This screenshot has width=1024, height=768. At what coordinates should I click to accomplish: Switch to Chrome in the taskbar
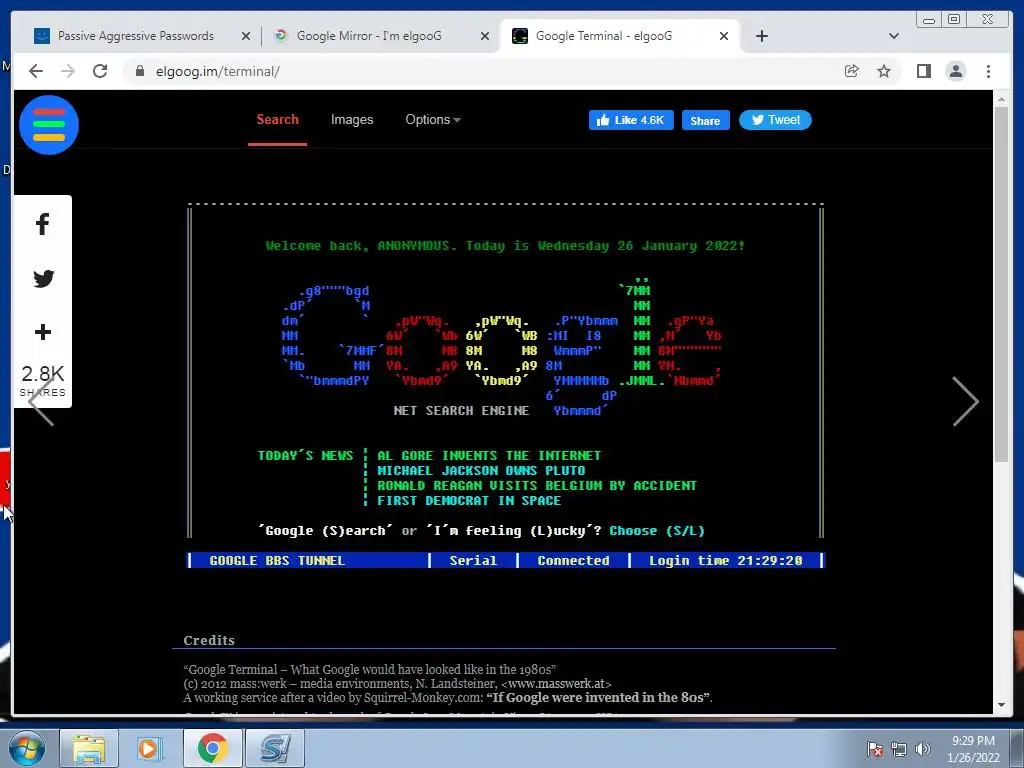click(x=212, y=748)
